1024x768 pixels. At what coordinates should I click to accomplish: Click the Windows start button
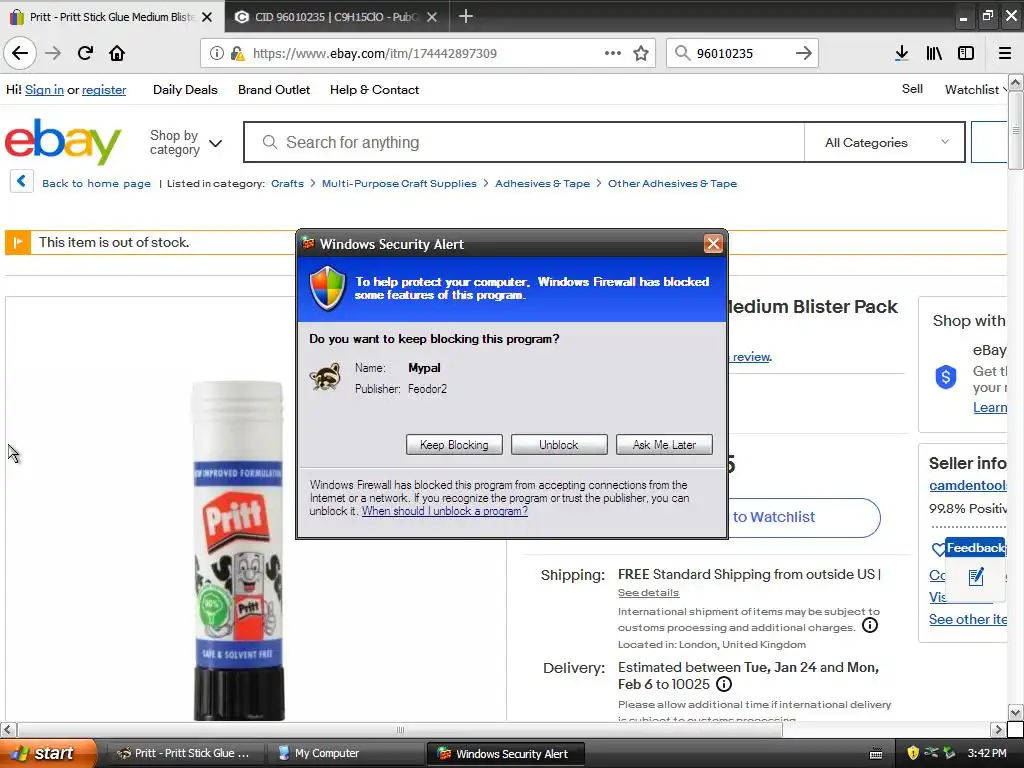pyautogui.click(x=48, y=753)
